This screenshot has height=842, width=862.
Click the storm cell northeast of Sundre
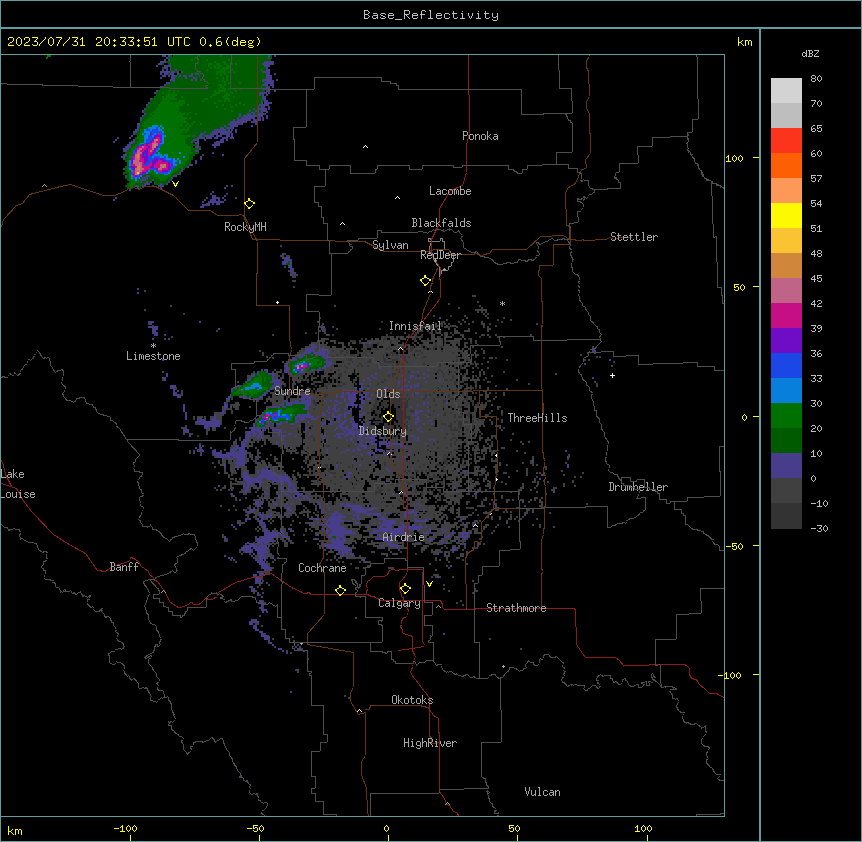(x=306, y=364)
